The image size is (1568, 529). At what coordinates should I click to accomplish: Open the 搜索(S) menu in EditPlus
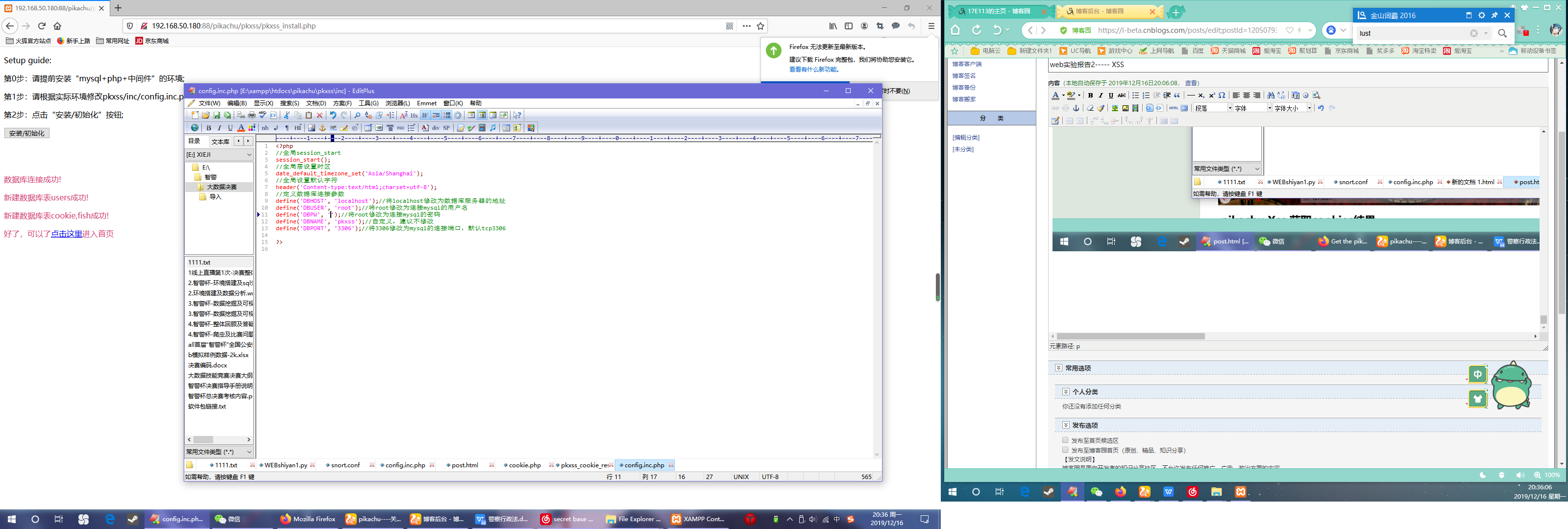(289, 103)
